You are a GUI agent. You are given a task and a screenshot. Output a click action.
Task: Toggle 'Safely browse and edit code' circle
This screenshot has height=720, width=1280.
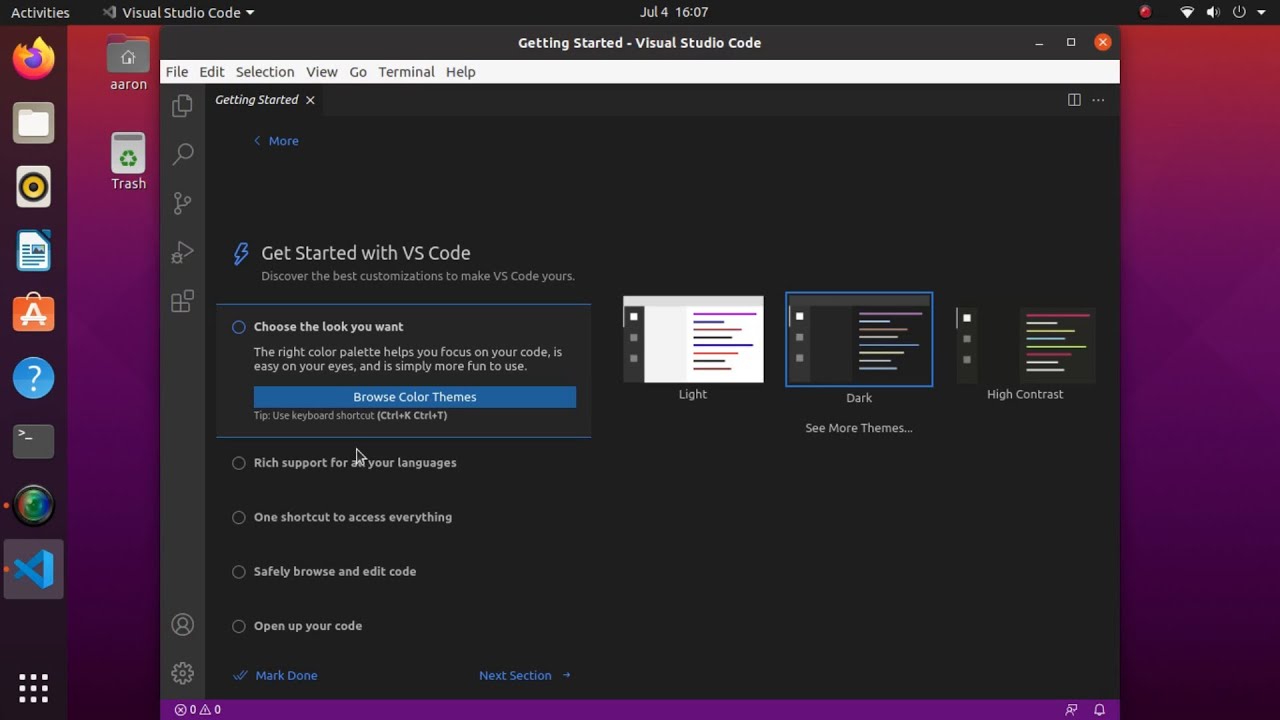tap(239, 572)
